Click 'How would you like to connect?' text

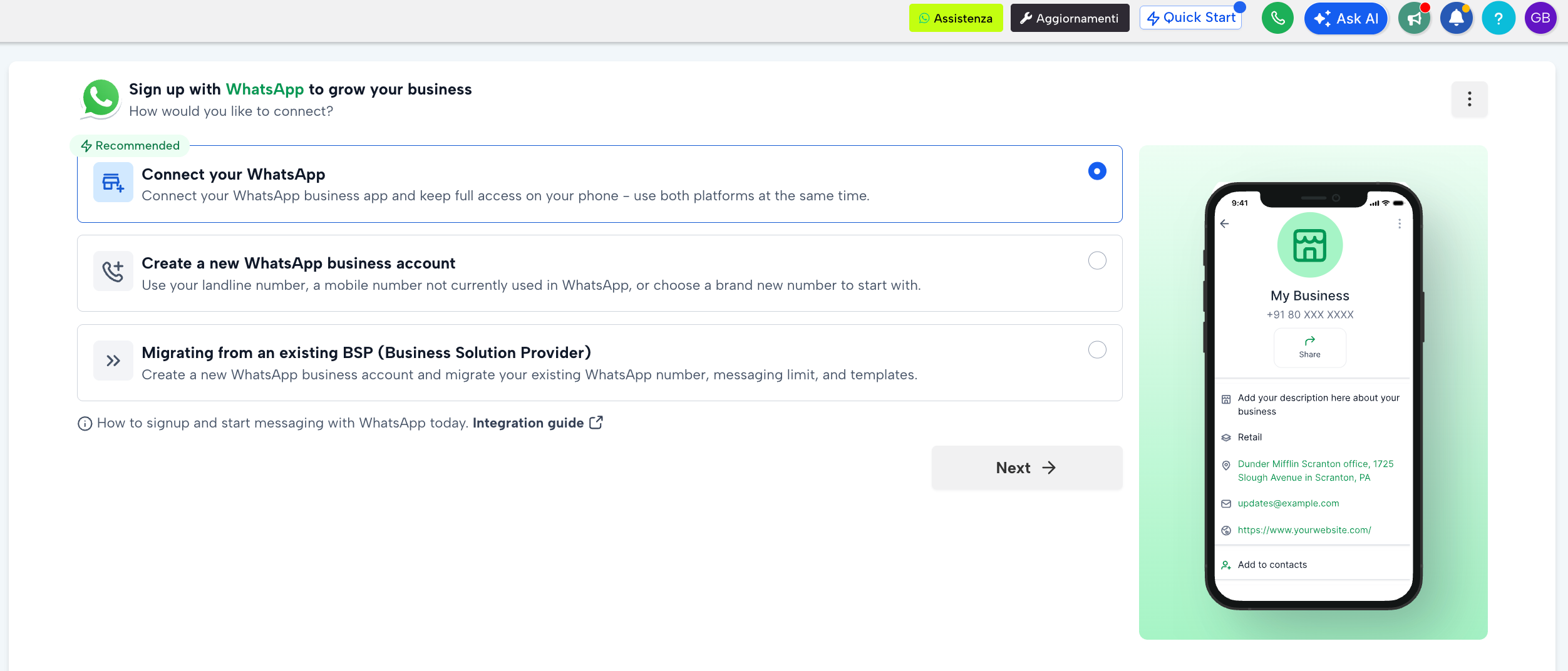tap(231, 111)
